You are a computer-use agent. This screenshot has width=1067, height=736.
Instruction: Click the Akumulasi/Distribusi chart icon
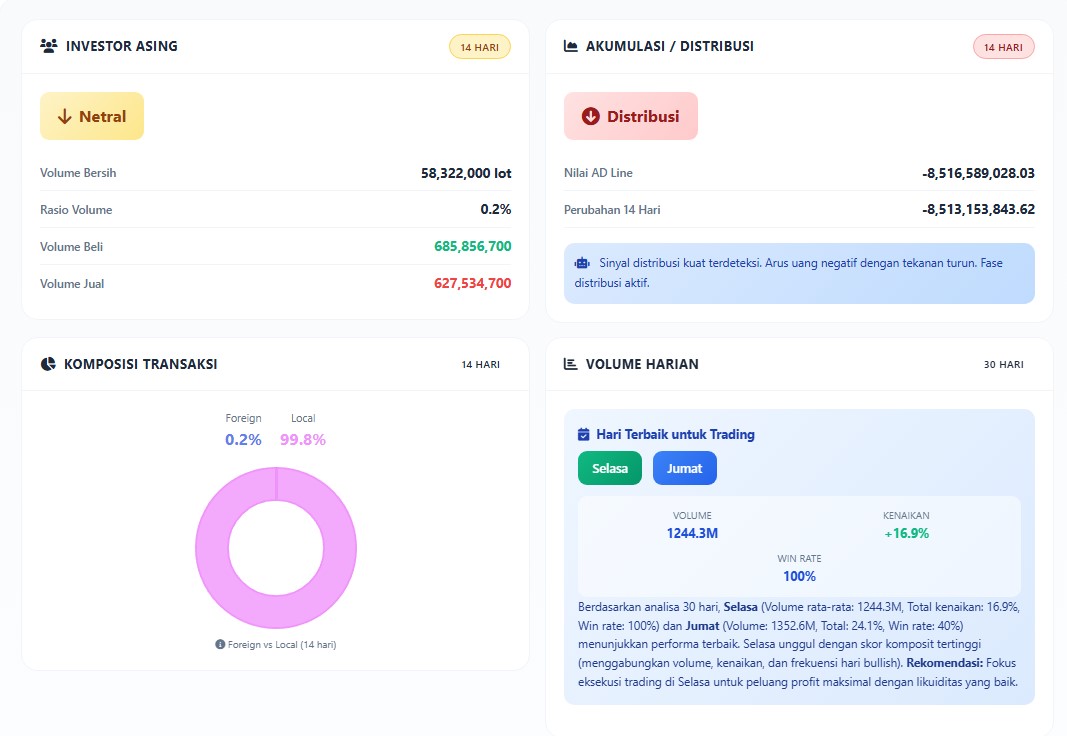571,46
